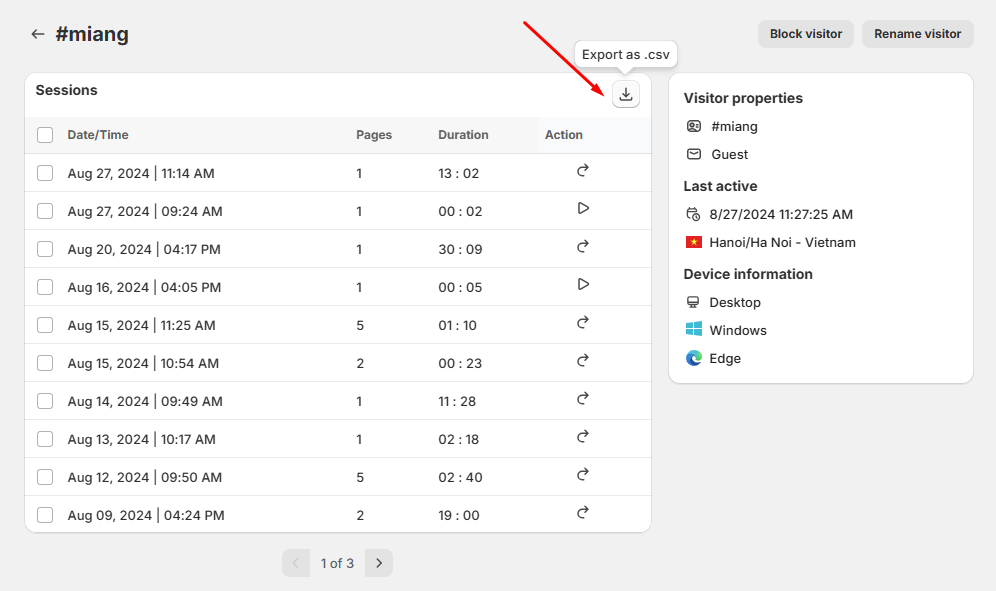Replay the Aug 09, 04:24 PM session

[583, 513]
